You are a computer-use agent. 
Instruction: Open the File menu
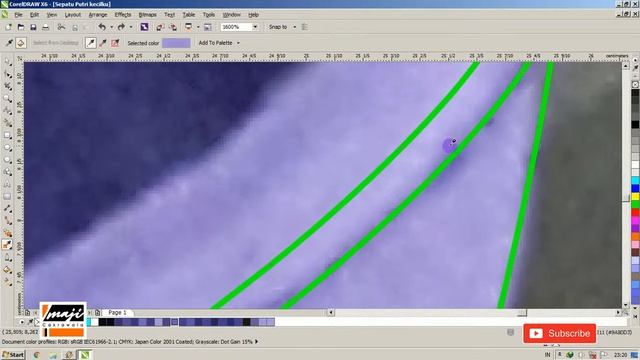click(x=18, y=15)
